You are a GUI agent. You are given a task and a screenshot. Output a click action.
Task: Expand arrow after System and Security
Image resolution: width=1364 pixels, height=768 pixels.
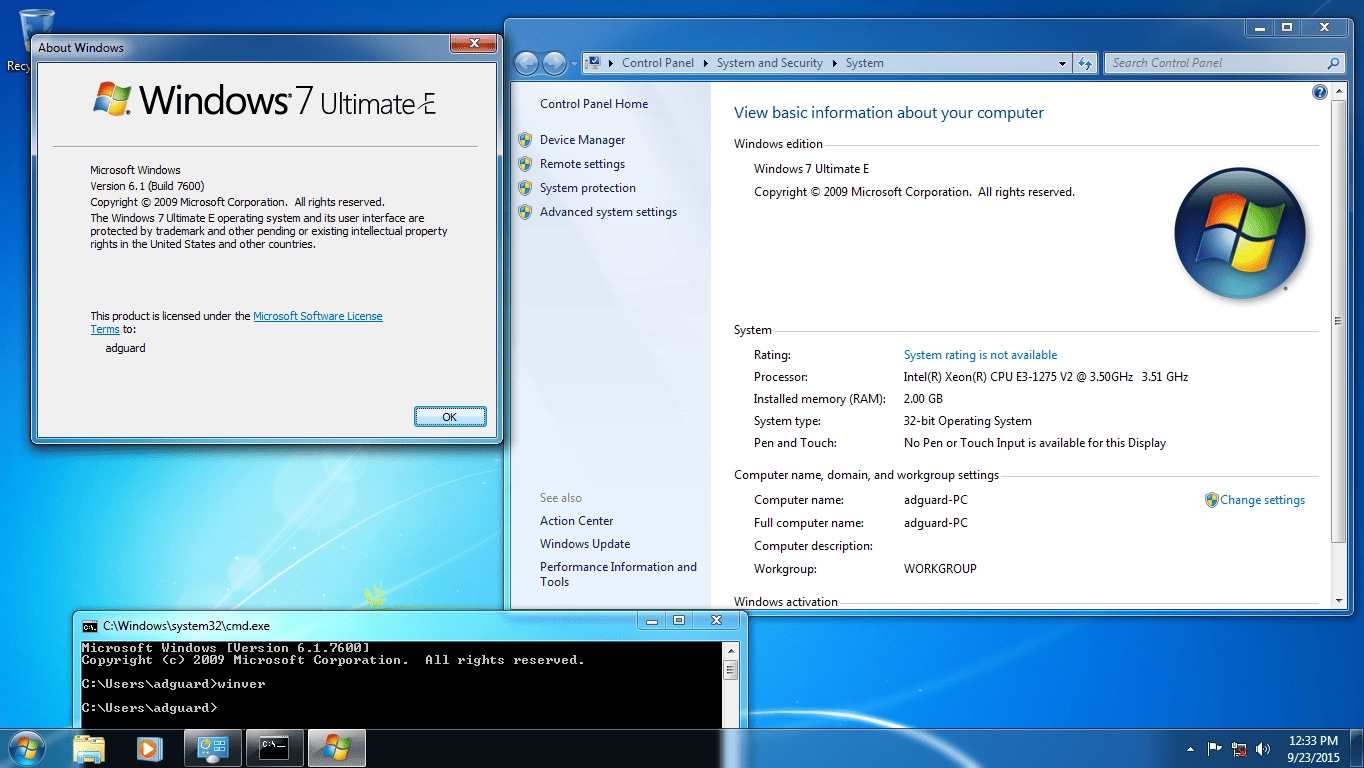click(x=834, y=63)
